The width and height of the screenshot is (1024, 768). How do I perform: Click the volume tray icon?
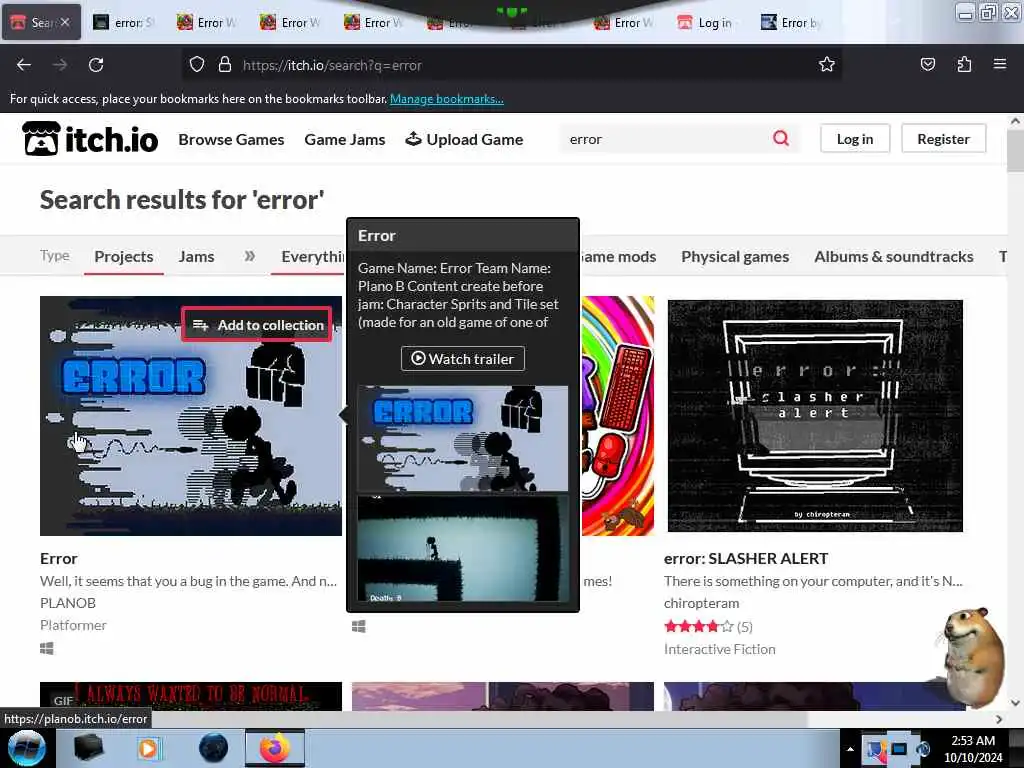point(923,749)
